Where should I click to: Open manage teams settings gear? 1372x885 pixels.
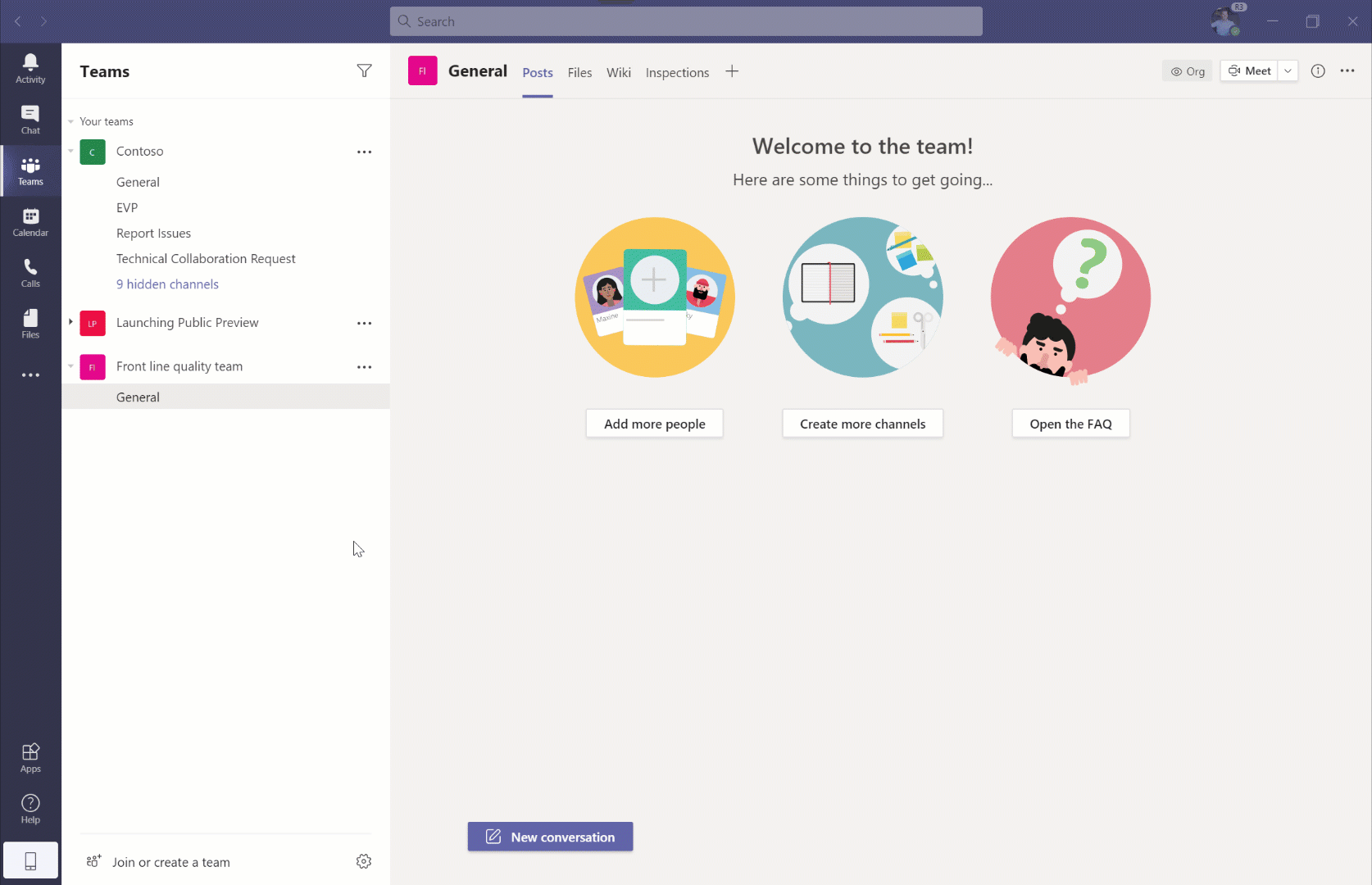[x=364, y=861]
